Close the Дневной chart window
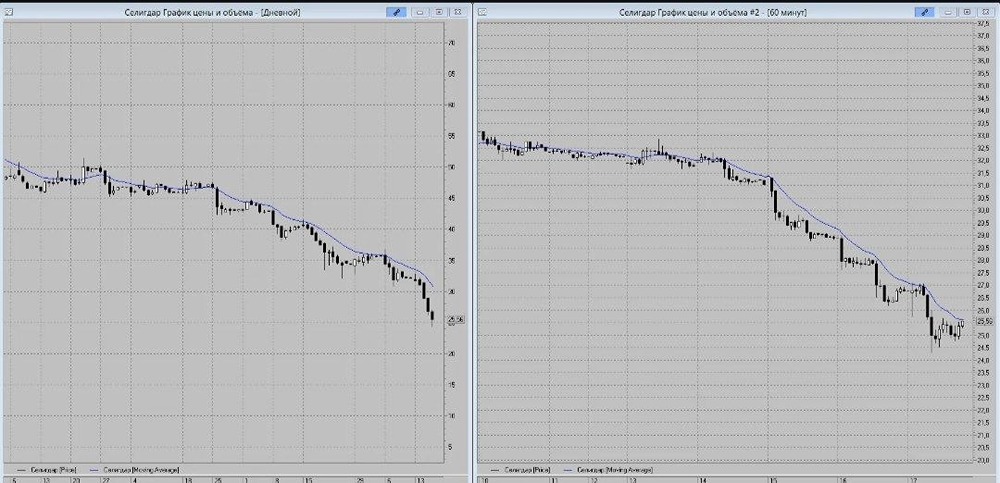This screenshot has width=1000, height=483. (x=458, y=12)
